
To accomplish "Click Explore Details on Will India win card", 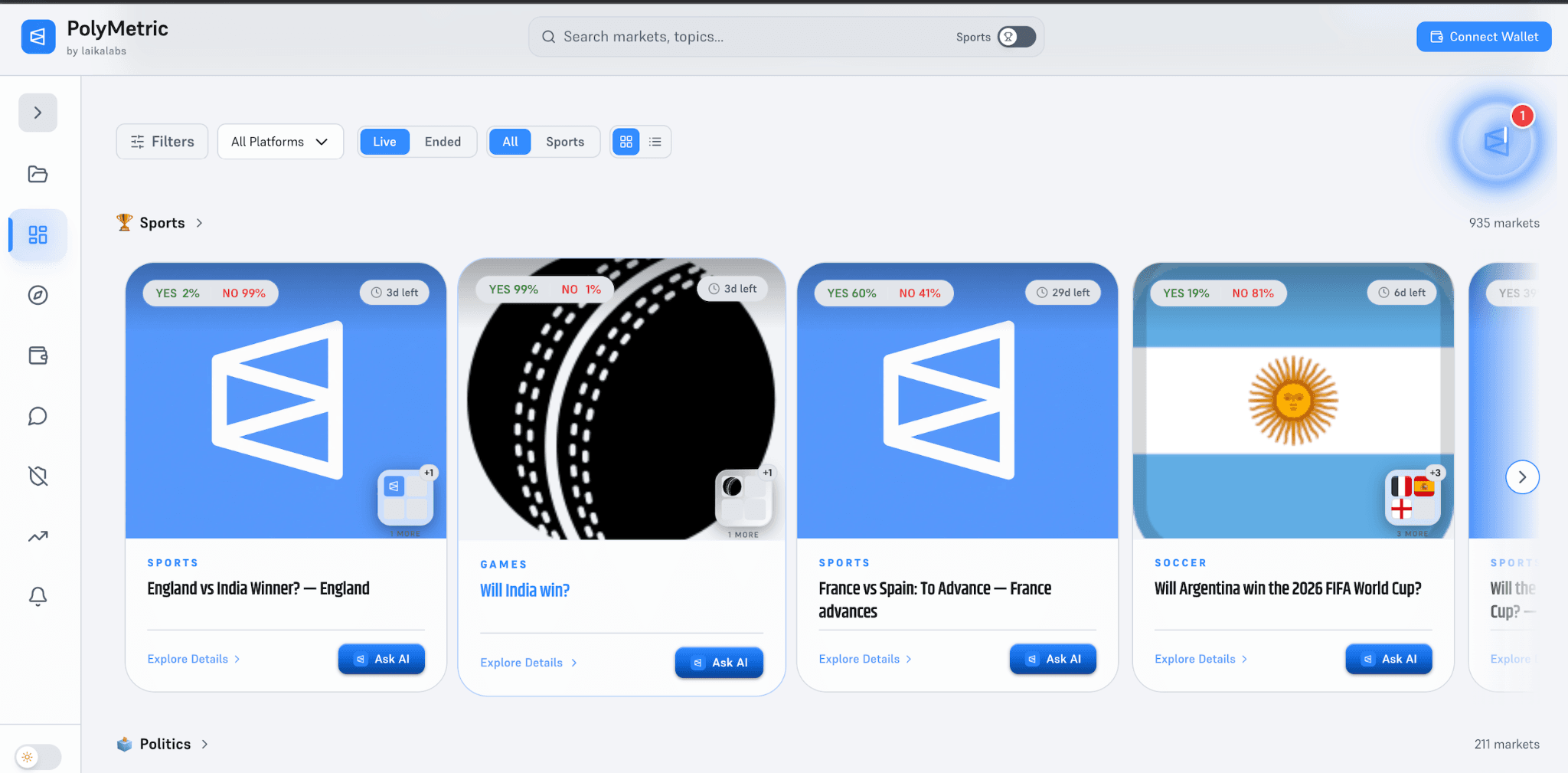I will (528, 663).
